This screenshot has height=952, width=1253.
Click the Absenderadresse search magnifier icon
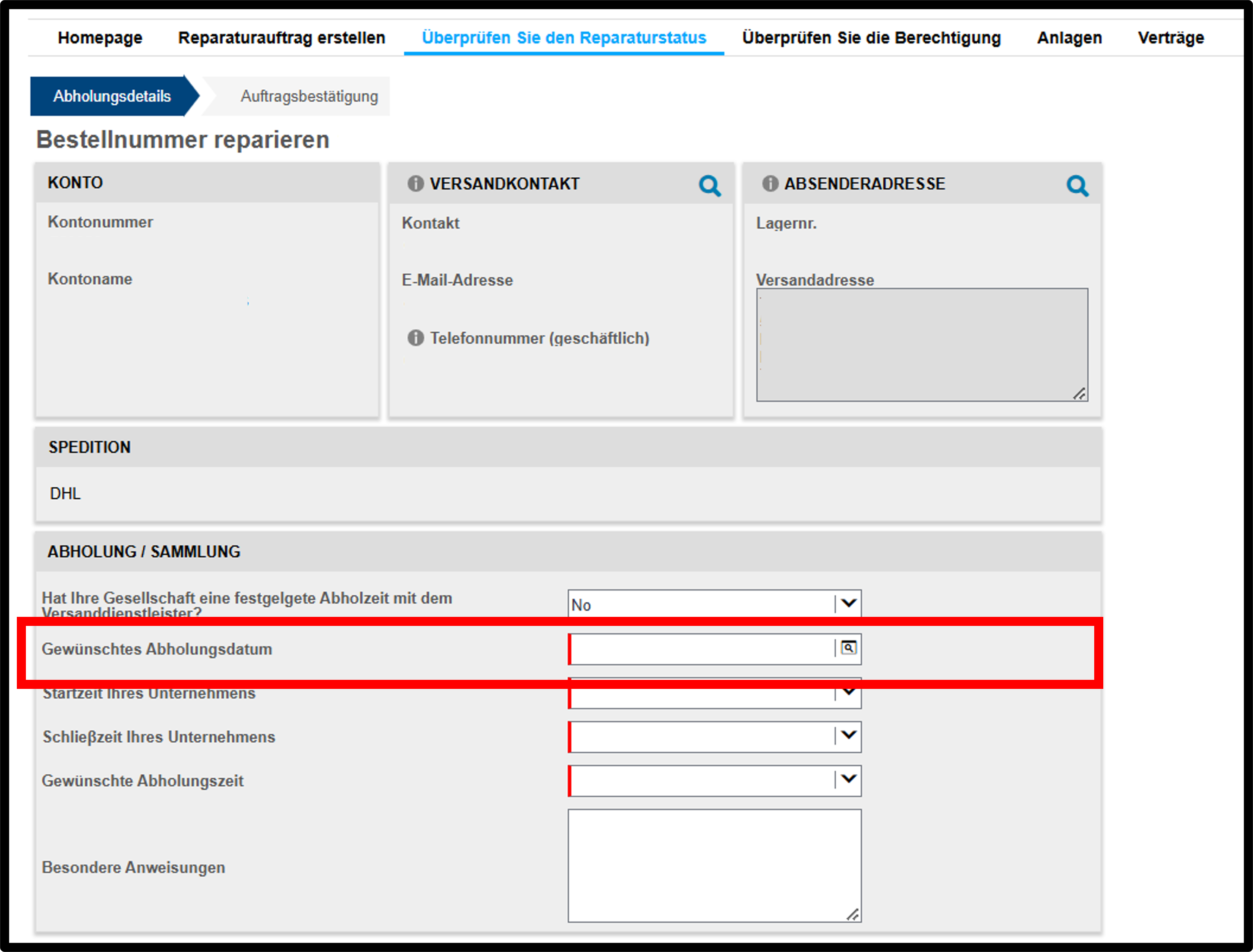point(1077,185)
